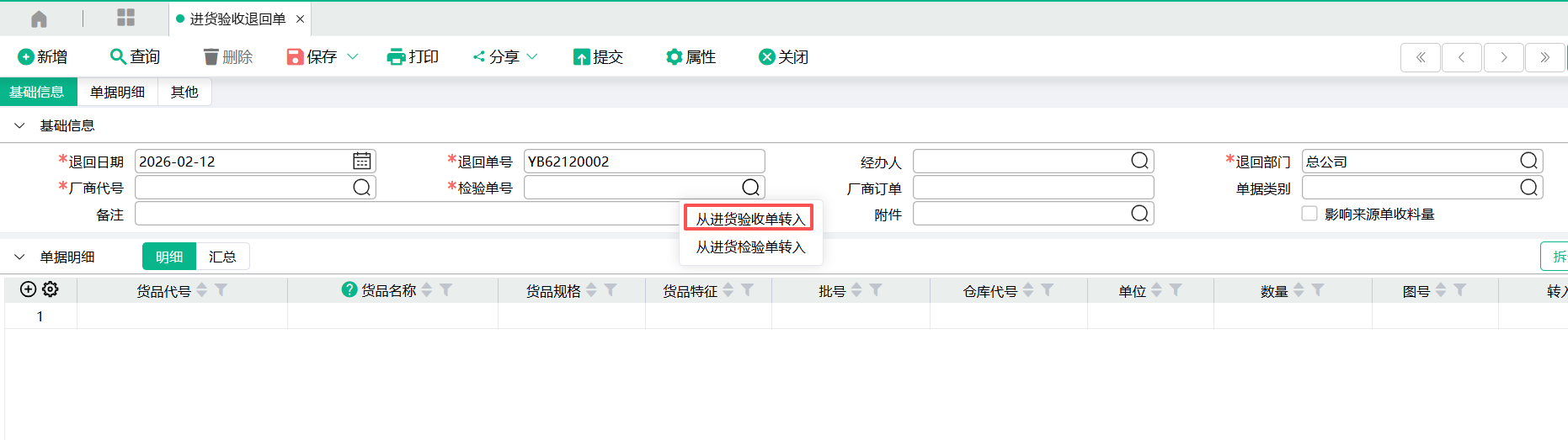The image size is (1568, 440).
Task: Click the 备注 input field
Action: pos(404,214)
